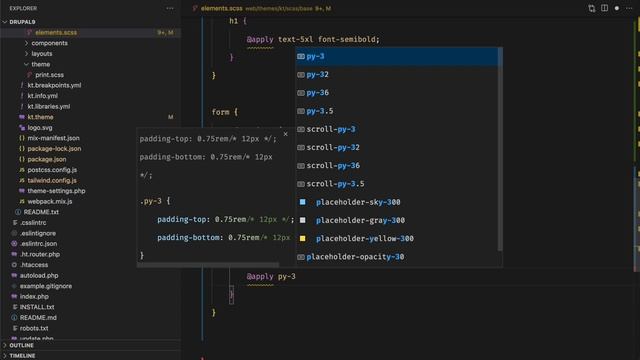
Task: Click sky blue swatch of placeholder-sky-300
Action: (x=302, y=202)
